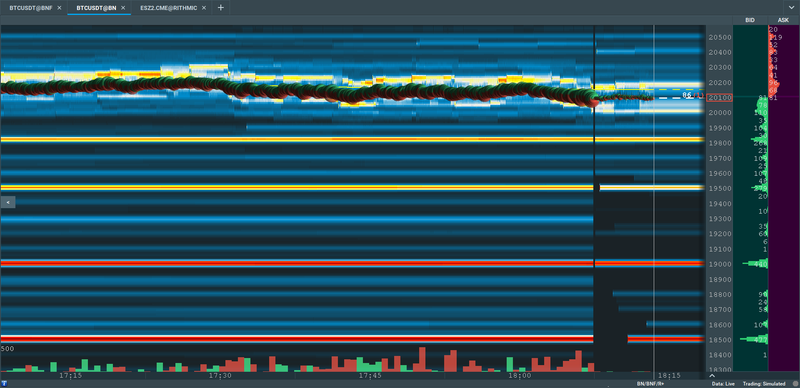
Task: Add a new chart tab with plus icon
Action: point(220,8)
